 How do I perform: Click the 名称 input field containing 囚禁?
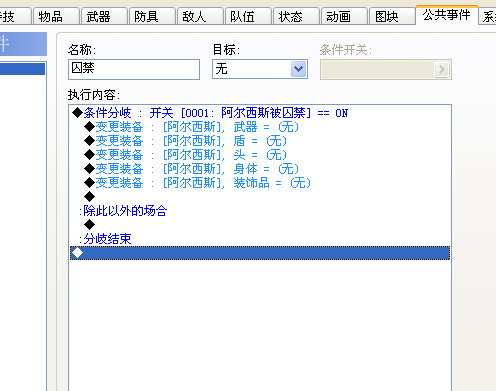coord(134,69)
